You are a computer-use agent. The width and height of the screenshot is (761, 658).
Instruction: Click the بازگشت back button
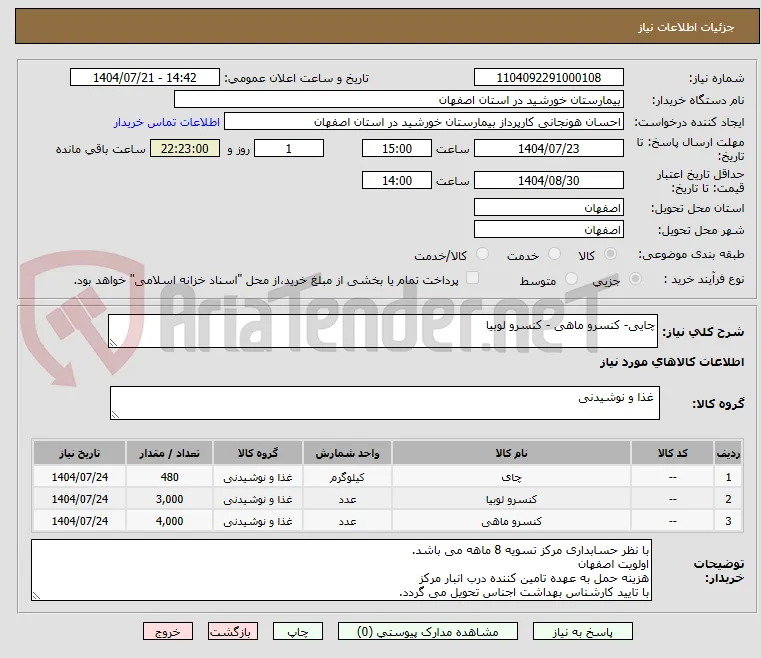(233, 631)
